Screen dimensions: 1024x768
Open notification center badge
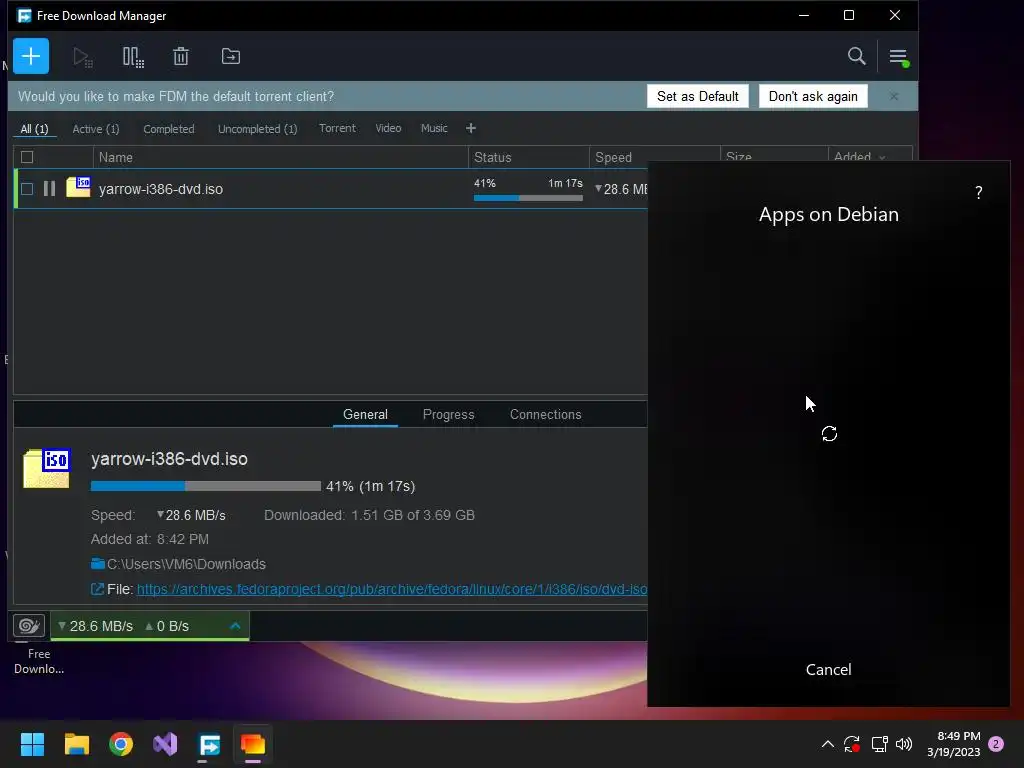[x=996, y=744]
